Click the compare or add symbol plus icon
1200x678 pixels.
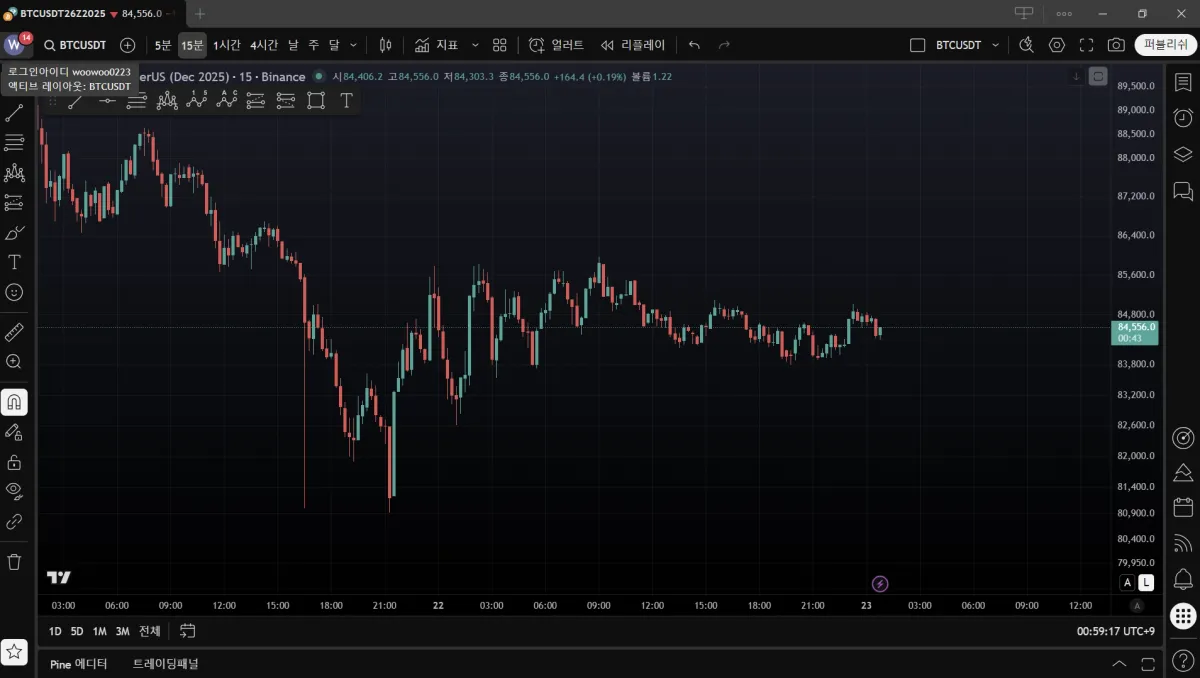click(x=127, y=45)
